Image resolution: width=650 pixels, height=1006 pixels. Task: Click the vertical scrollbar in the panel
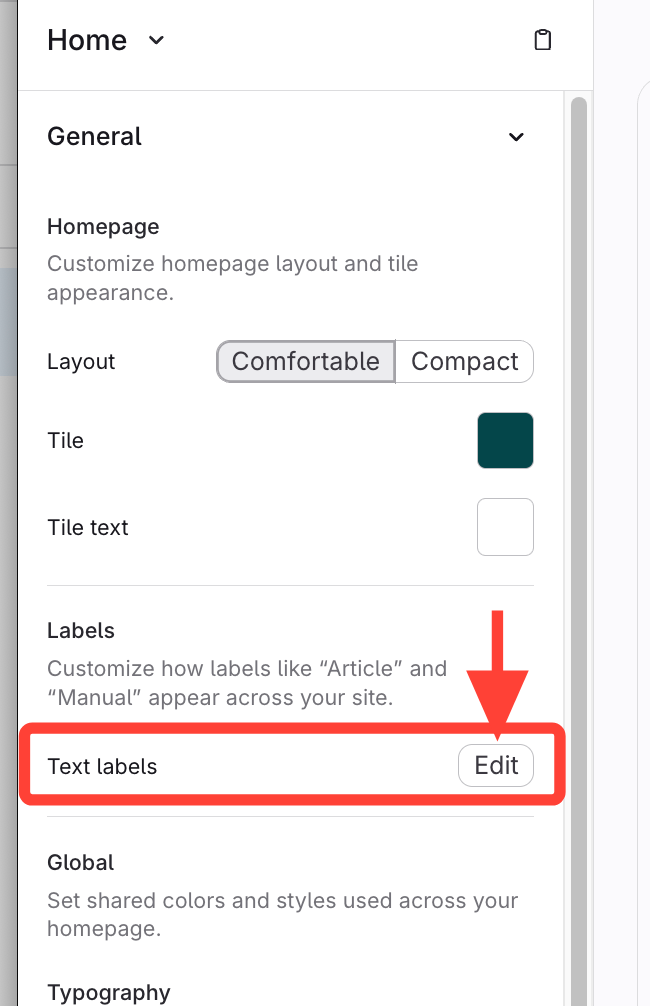pyautogui.click(x=578, y=500)
